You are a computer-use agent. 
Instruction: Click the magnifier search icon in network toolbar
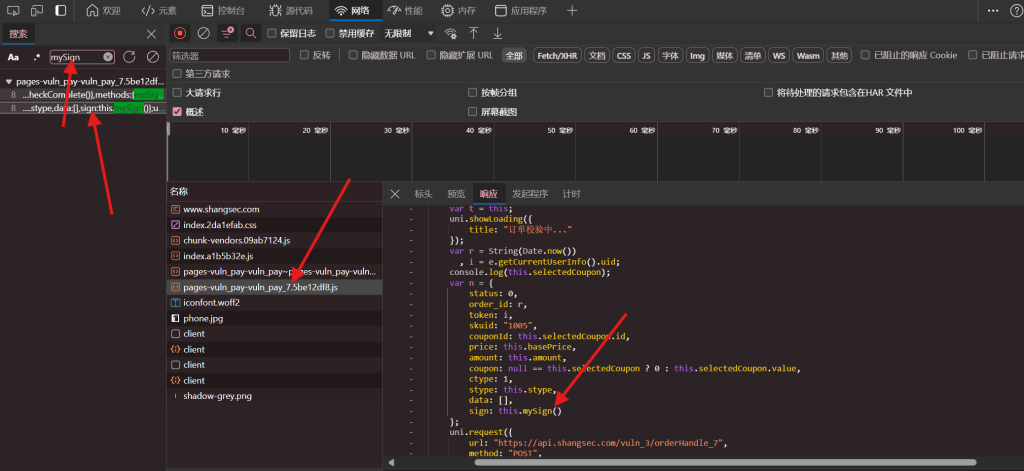251,33
